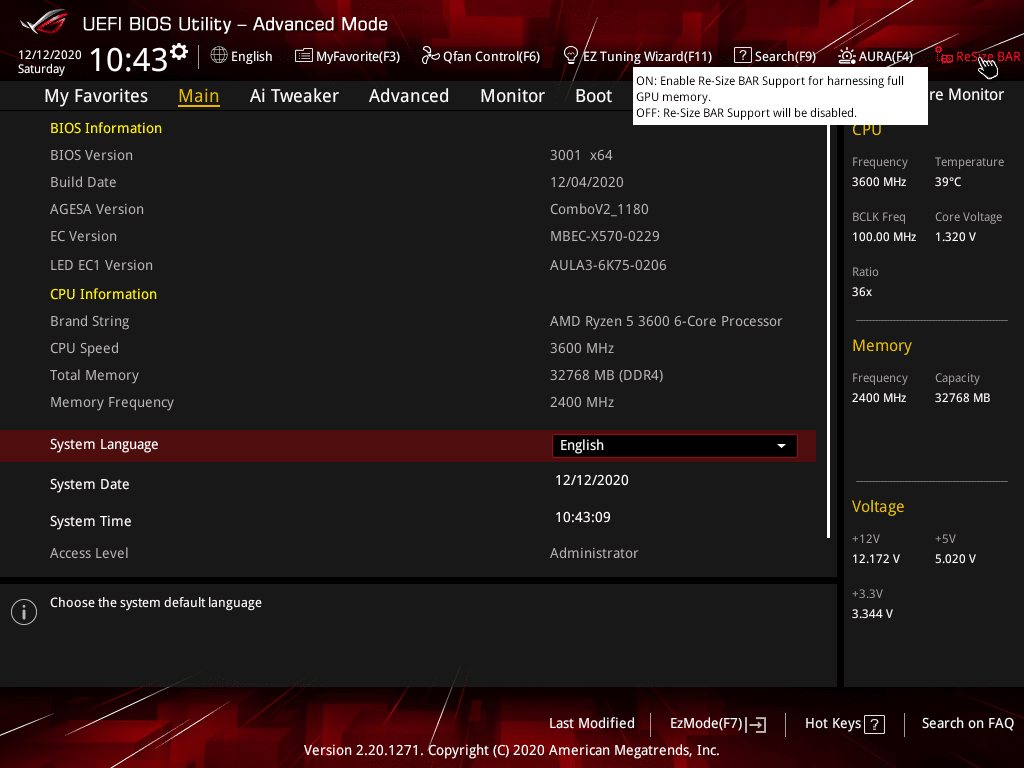Screen dimensions: 1024x768
Task: Click the EC Version value MBEC-X570-0229
Action: pyautogui.click(x=605, y=236)
